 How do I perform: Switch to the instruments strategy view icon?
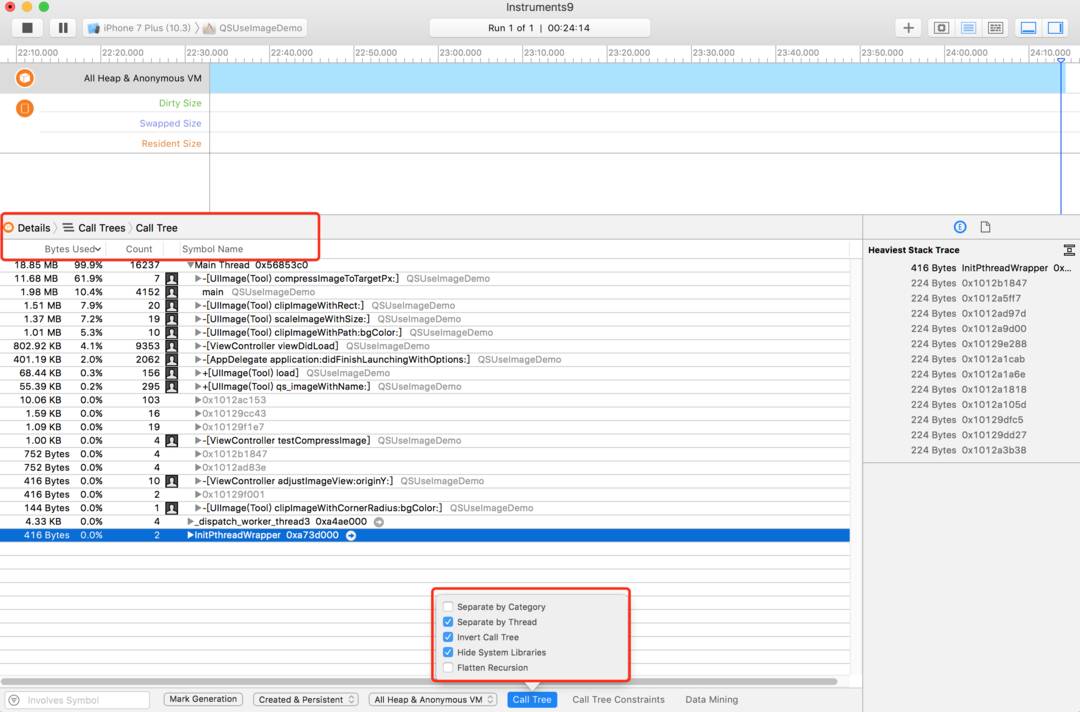pyautogui.click(x=968, y=28)
